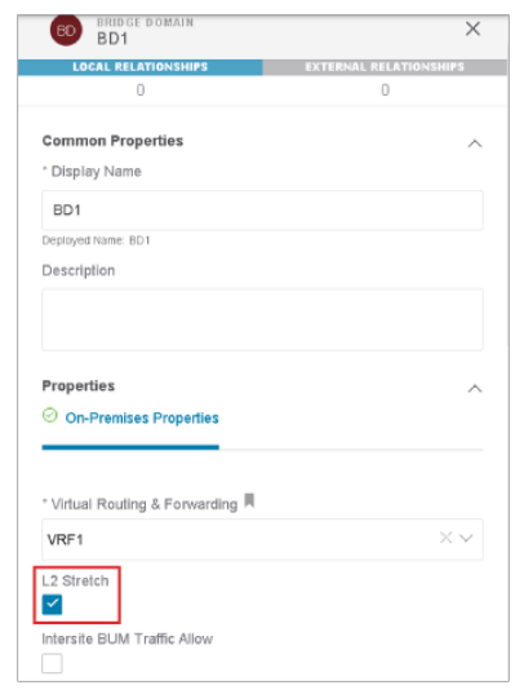Close the BD1 bridge domain panel

pyautogui.click(x=473, y=29)
